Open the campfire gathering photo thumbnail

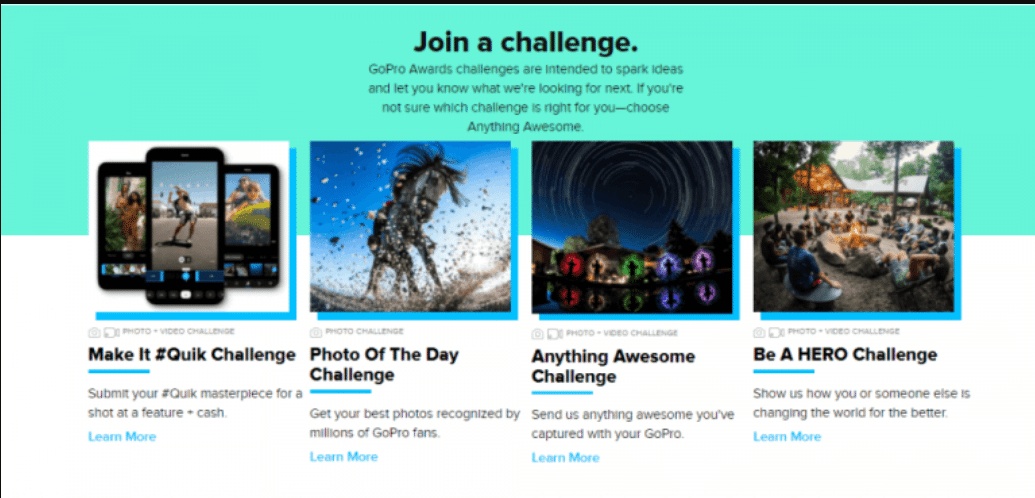[x=853, y=227]
